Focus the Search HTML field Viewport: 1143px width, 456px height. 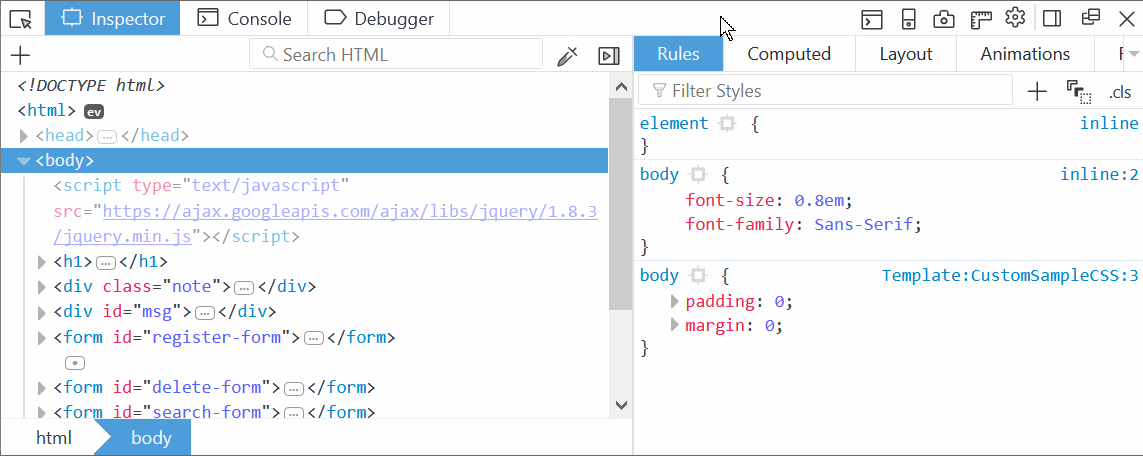click(396, 55)
